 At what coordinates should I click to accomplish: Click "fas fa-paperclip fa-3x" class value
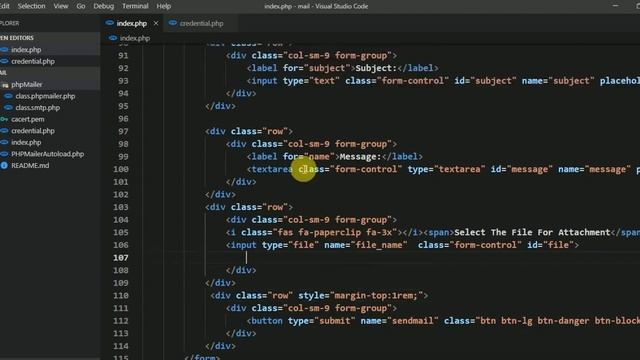pyautogui.click(x=334, y=233)
